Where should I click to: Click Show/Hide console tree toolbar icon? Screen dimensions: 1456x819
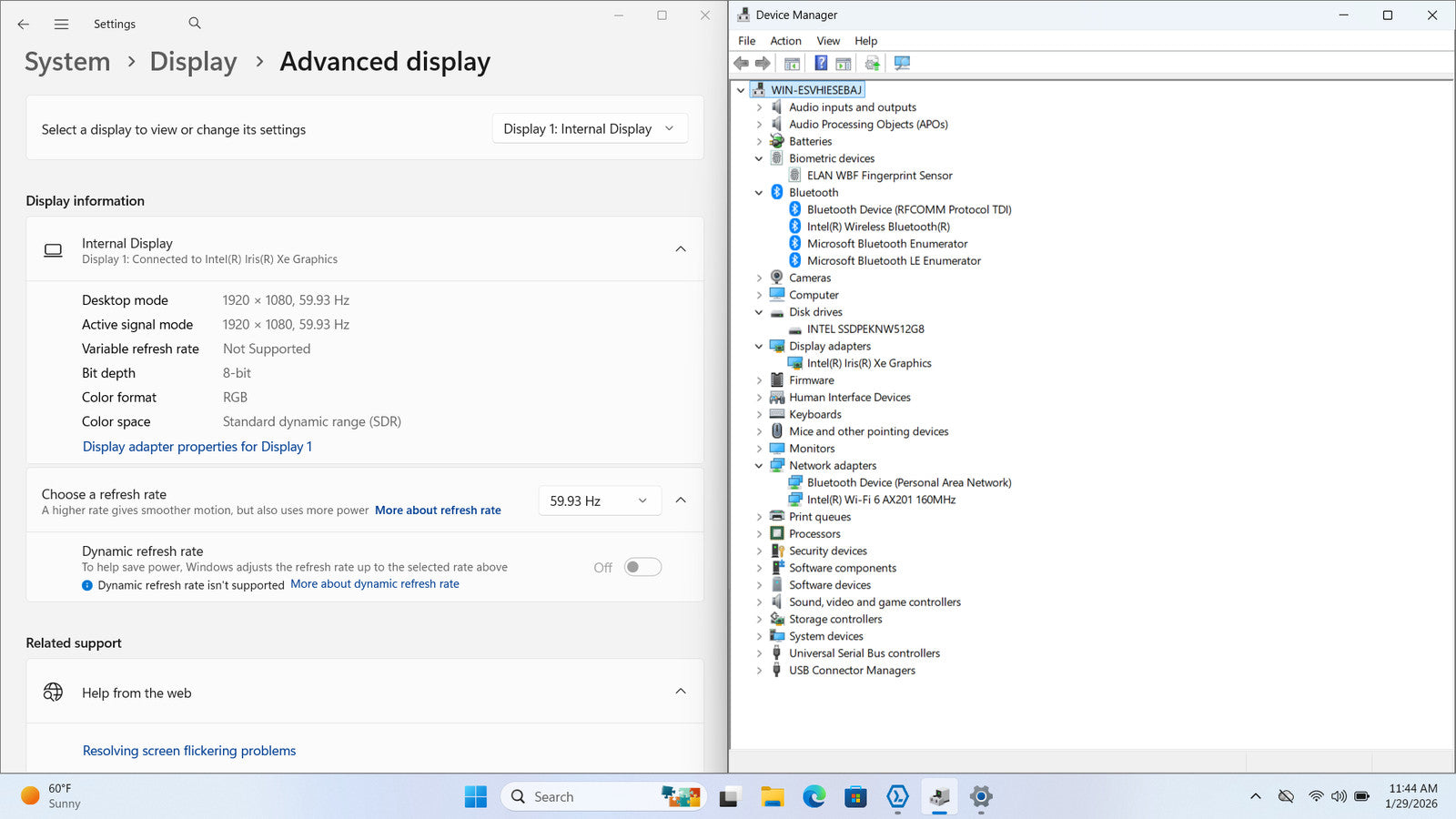(792, 63)
